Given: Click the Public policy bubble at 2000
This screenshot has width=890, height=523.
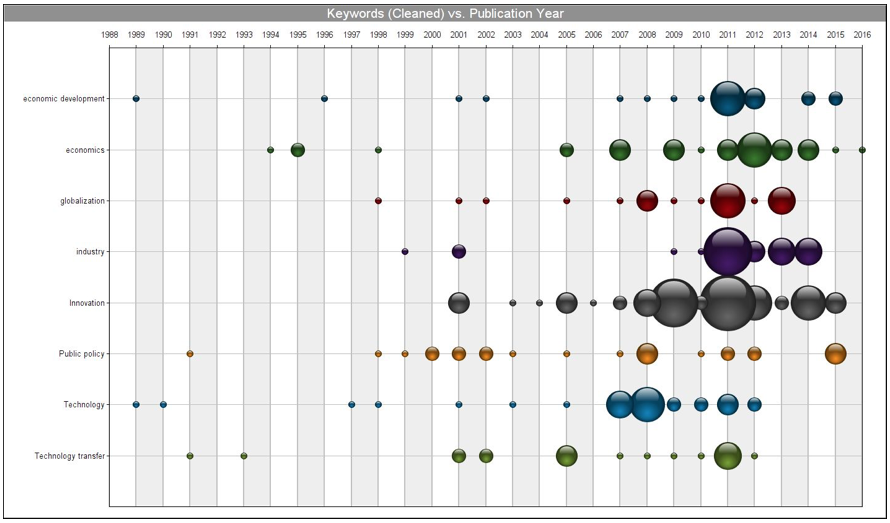Looking at the screenshot, I should tap(432, 353).
